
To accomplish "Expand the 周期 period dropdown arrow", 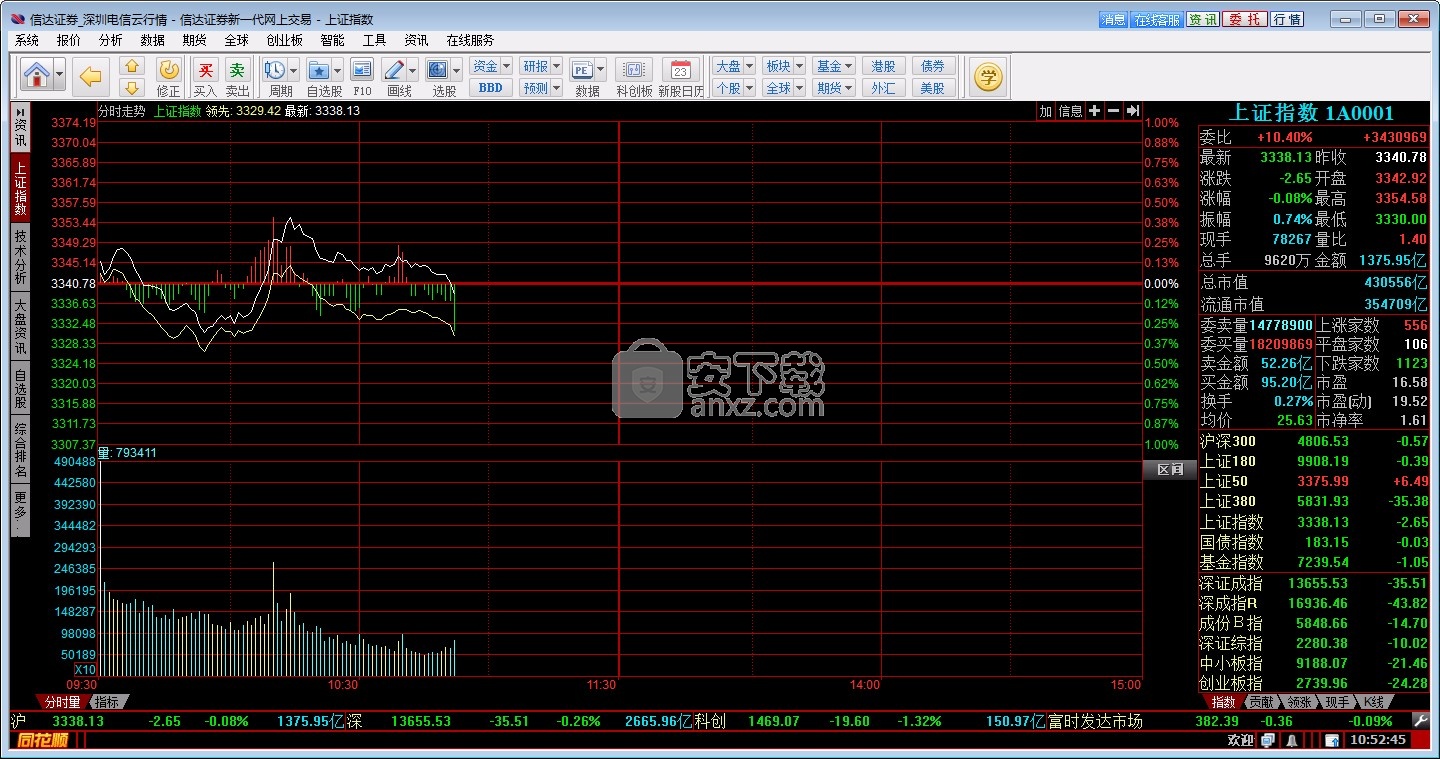I will click(293, 70).
